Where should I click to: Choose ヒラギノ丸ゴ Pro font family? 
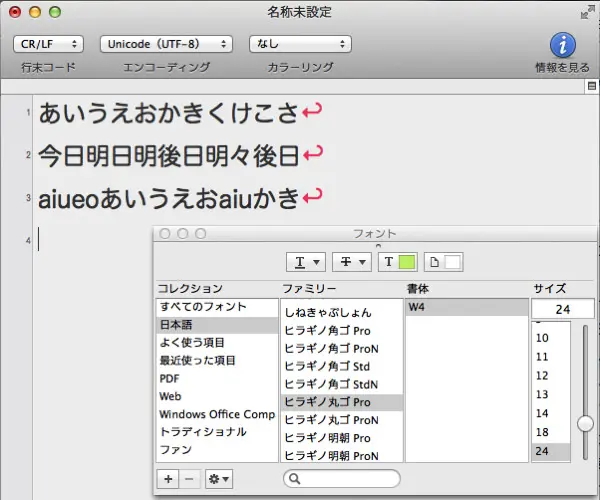(342, 402)
